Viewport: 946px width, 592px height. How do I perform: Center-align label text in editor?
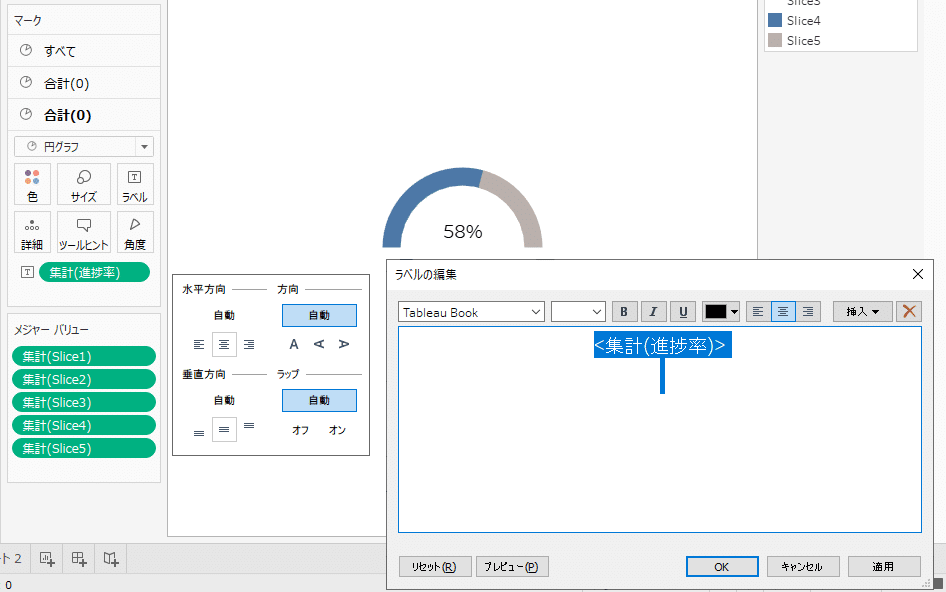pos(783,311)
